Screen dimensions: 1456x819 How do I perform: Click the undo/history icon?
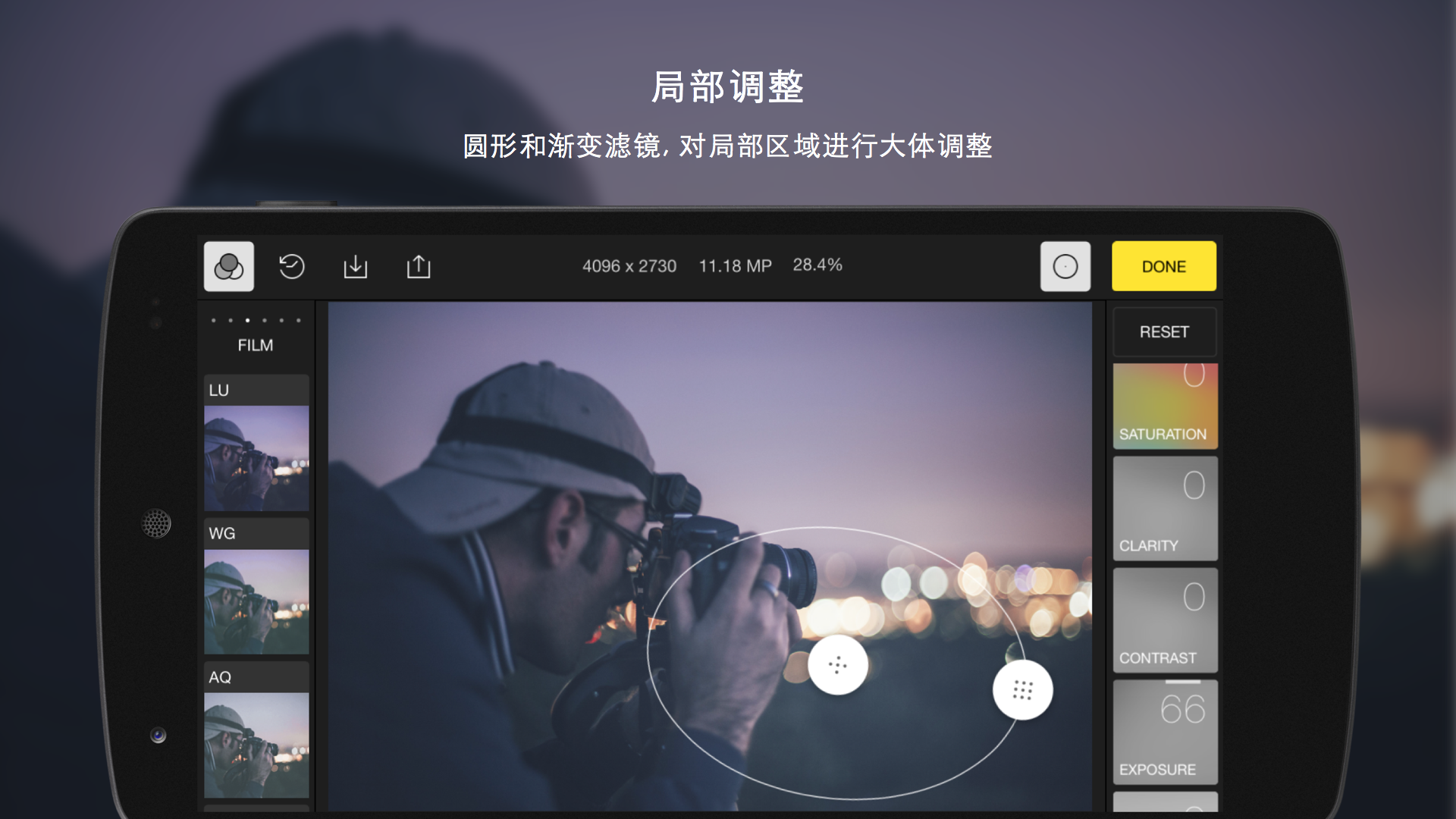pos(293,266)
